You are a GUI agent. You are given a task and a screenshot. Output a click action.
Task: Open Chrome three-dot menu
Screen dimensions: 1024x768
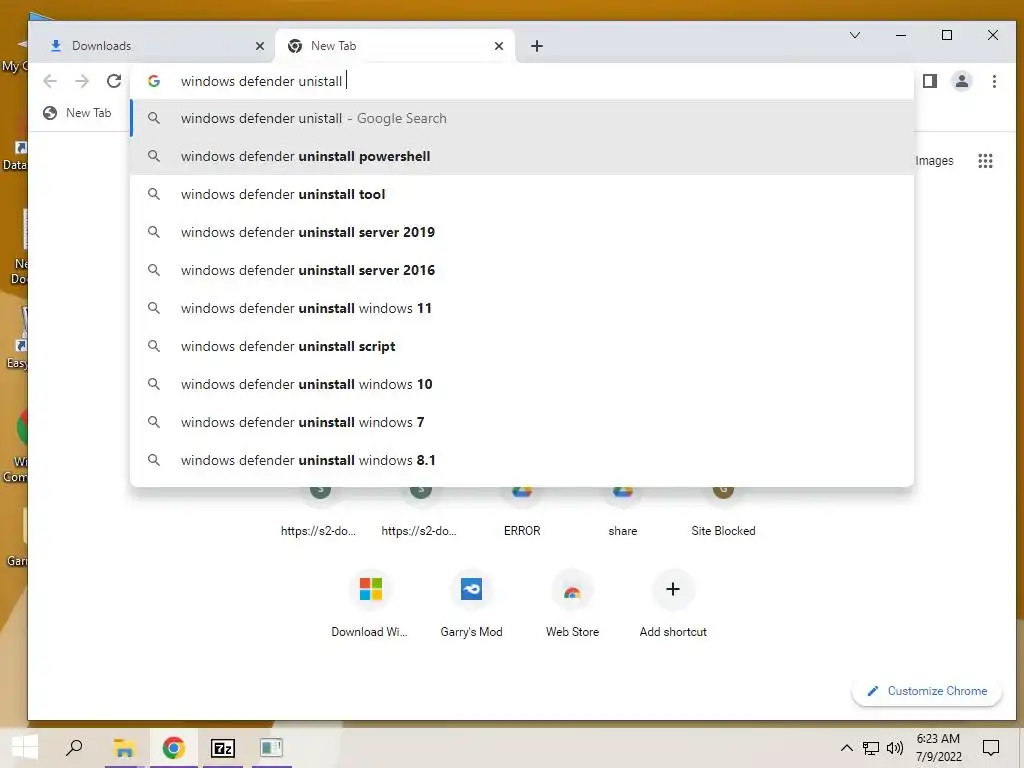994,81
